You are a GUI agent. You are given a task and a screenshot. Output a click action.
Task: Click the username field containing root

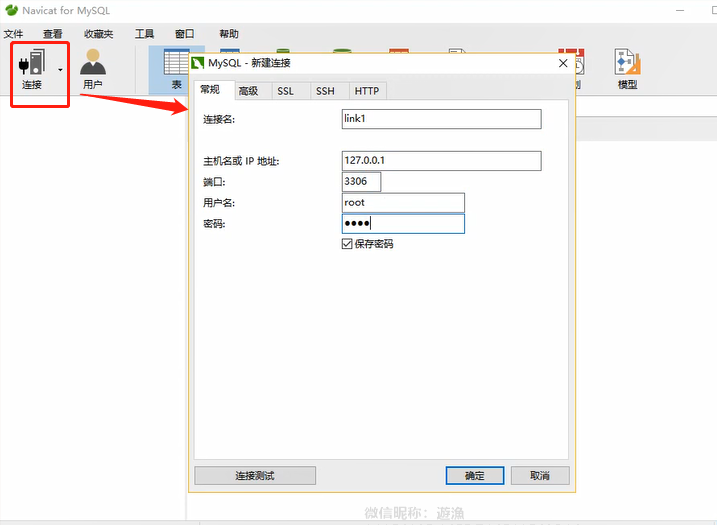[403, 203]
